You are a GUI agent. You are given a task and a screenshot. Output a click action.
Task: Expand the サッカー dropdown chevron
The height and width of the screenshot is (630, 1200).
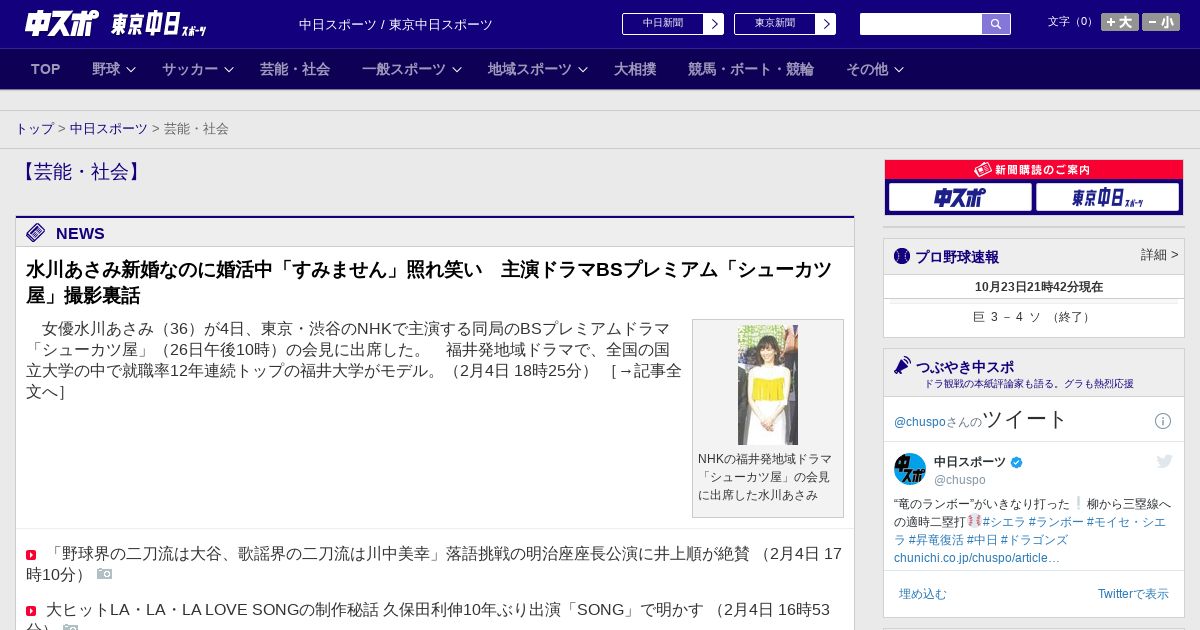point(229,69)
